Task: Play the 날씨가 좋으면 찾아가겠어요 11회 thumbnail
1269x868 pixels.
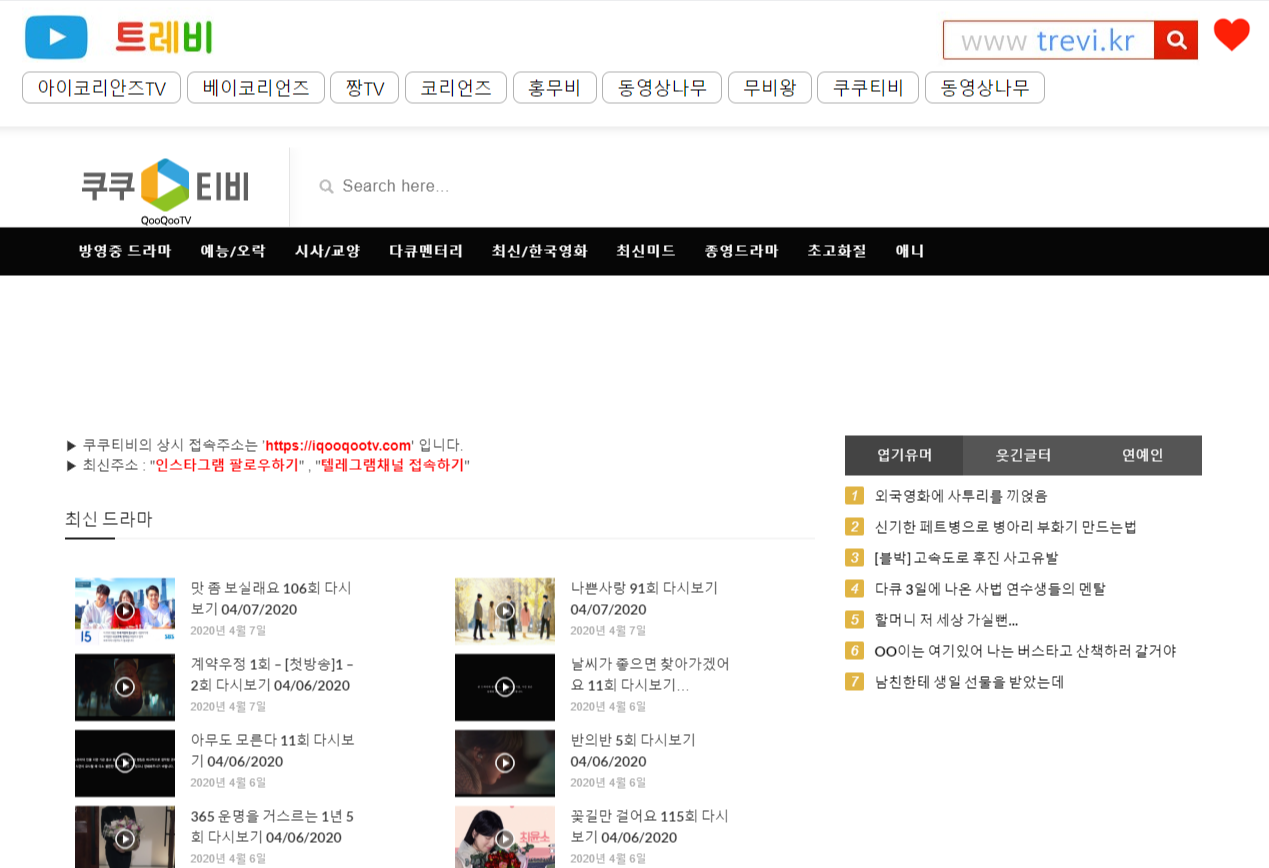Action: click(505, 687)
